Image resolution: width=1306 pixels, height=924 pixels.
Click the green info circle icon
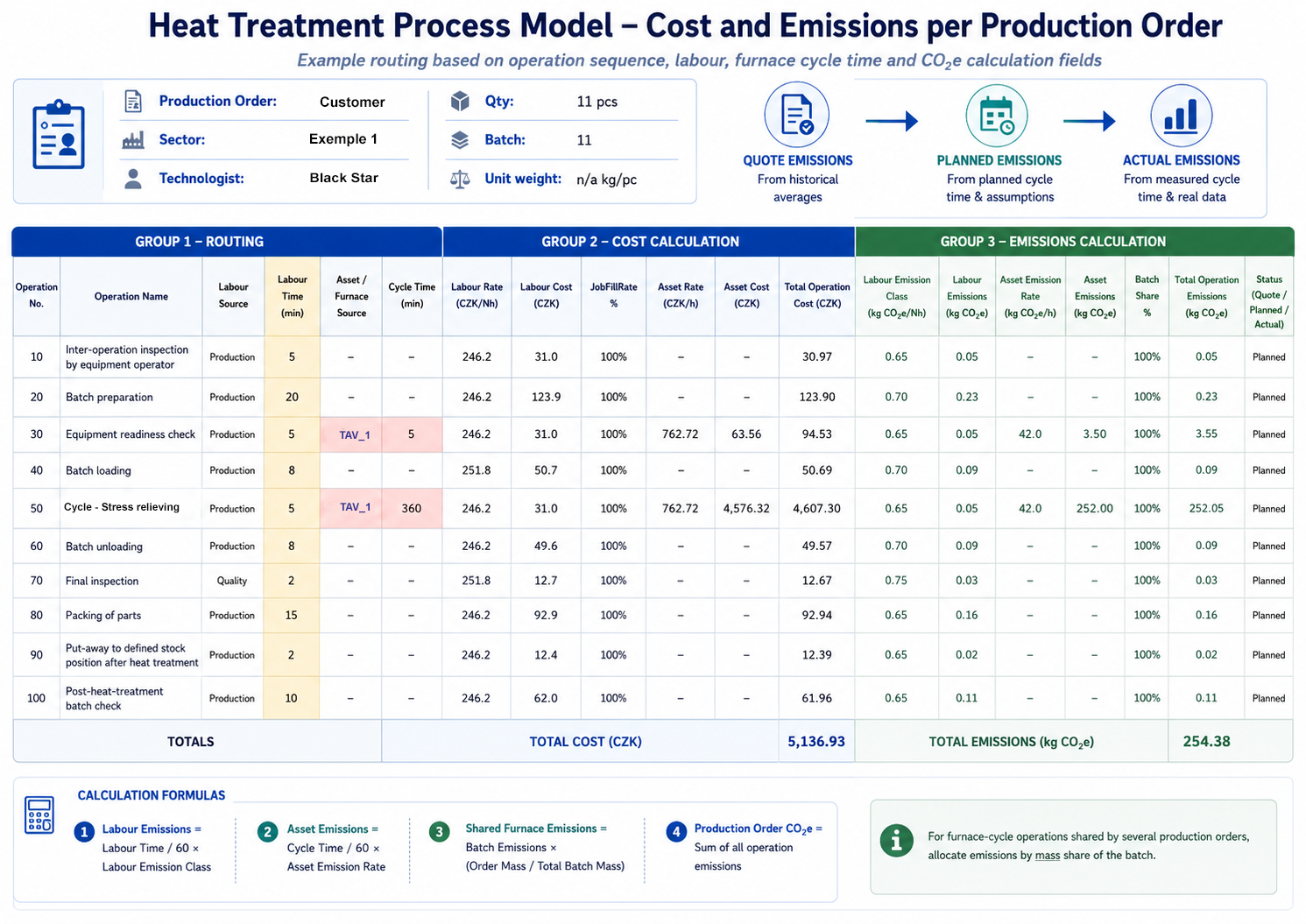click(896, 841)
